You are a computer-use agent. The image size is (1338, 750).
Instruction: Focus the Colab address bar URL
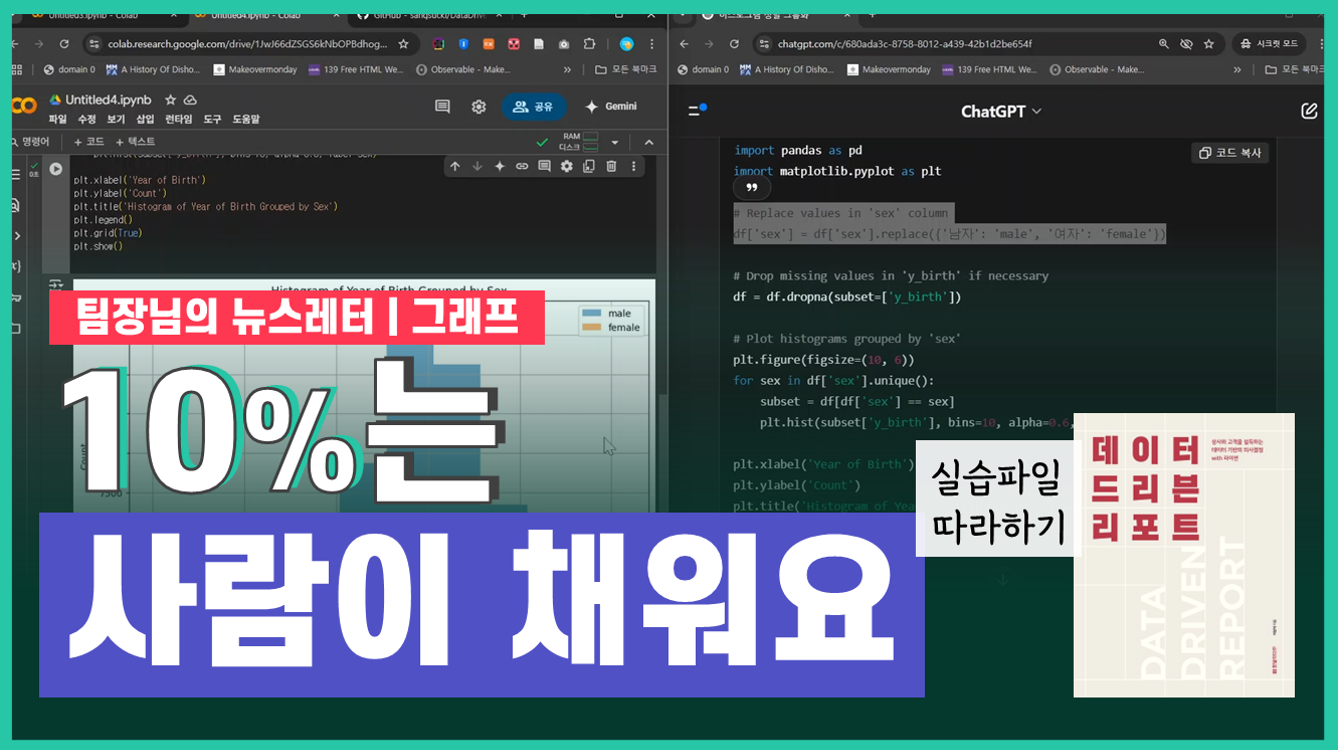click(247, 44)
